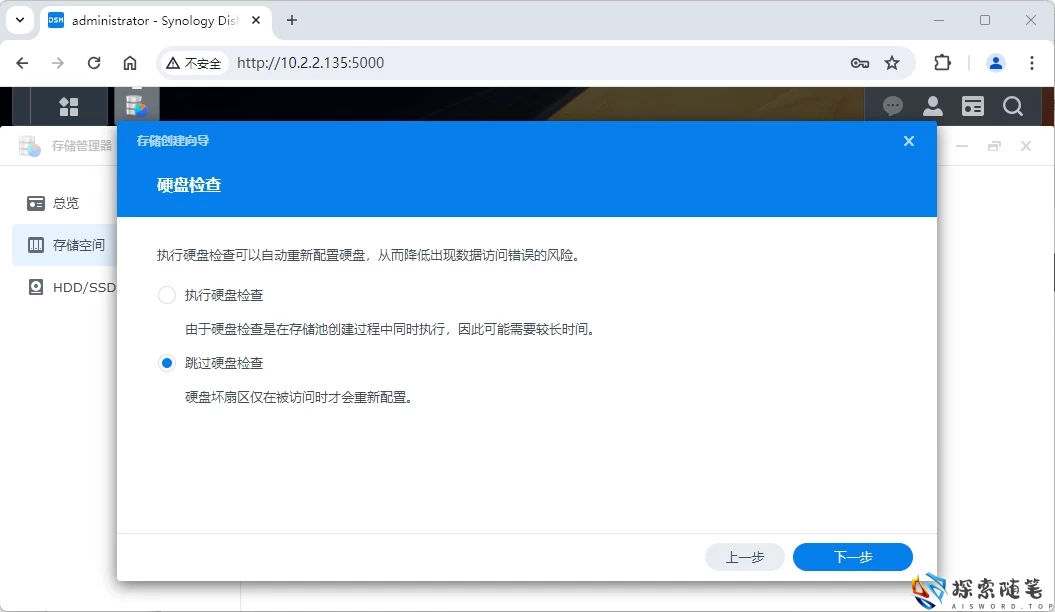Open DSM notifications chat bubble icon
The height and width of the screenshot is (612, 1055).
[x=892, y=105]
